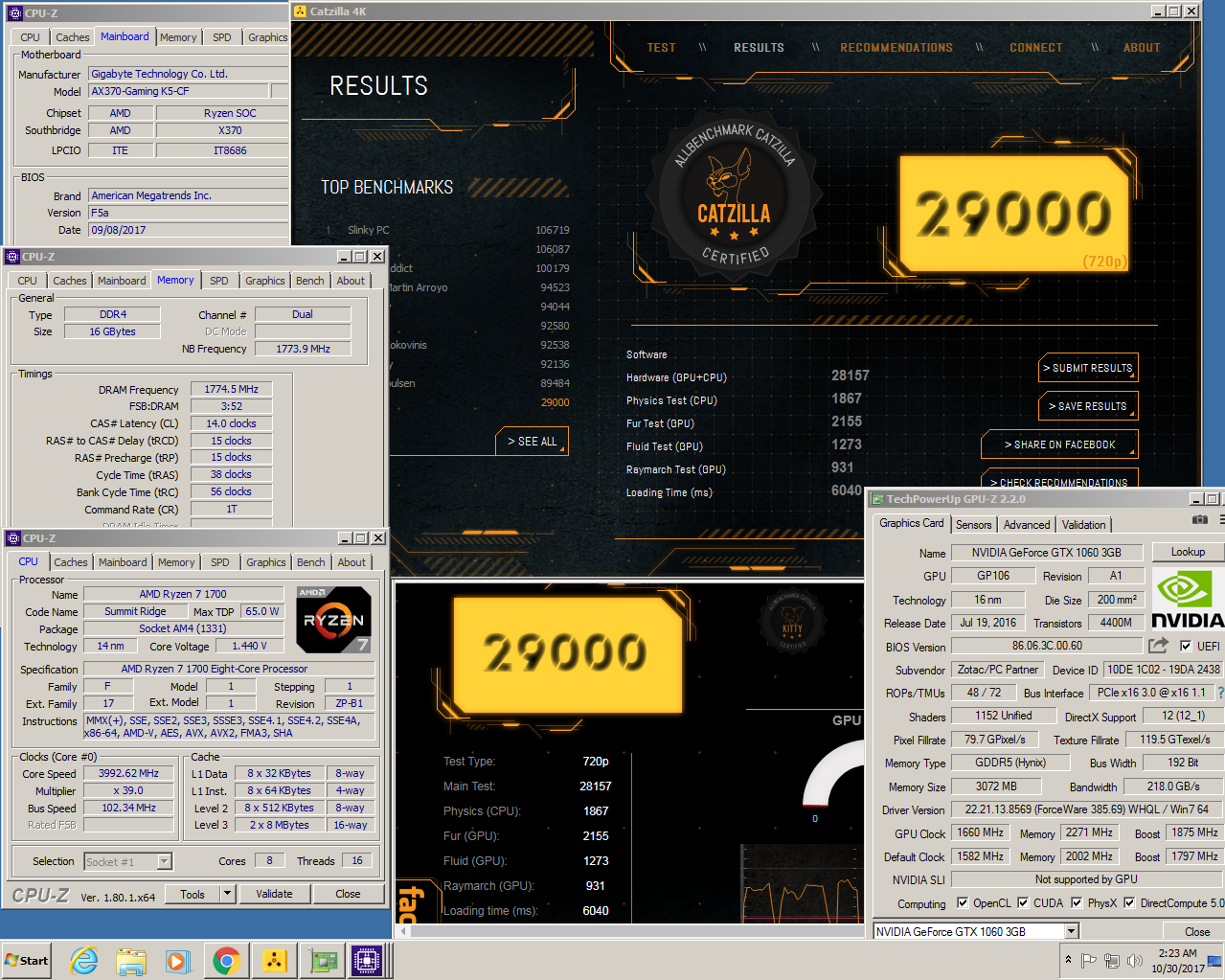Click SHARE ON FACEBOOK button
This screenshot has width=1225, height=980.
[1060, 444]
